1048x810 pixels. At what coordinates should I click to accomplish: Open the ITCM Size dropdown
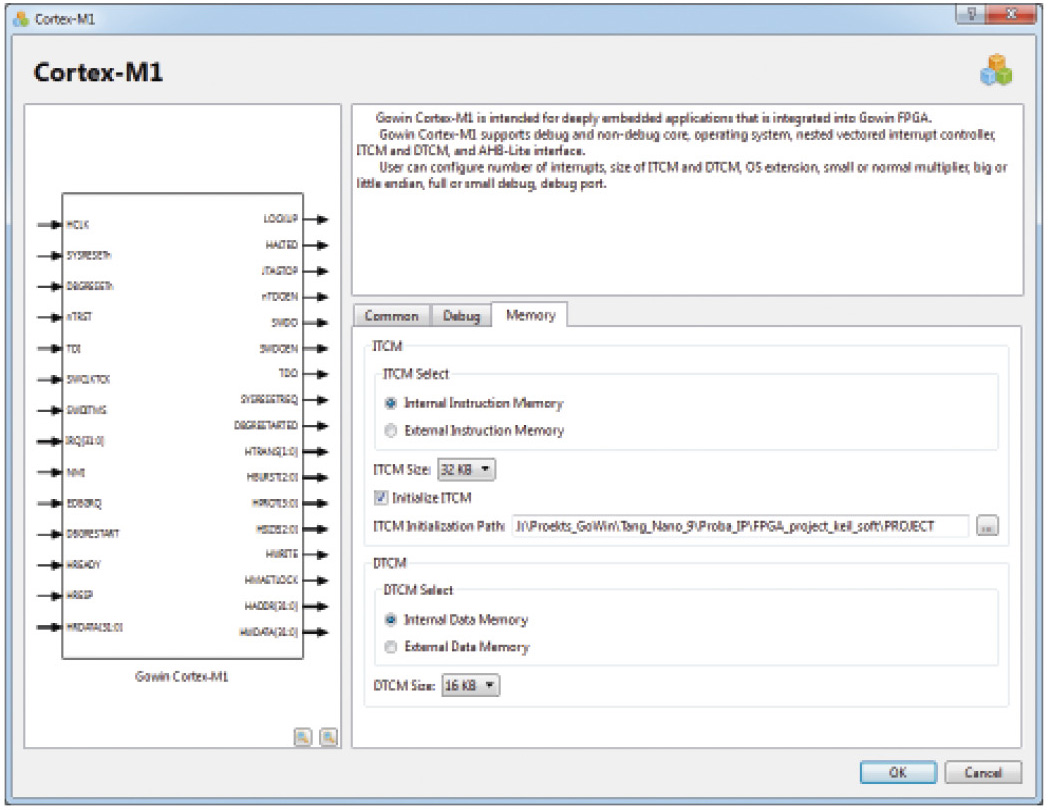[x=466, y=469]
